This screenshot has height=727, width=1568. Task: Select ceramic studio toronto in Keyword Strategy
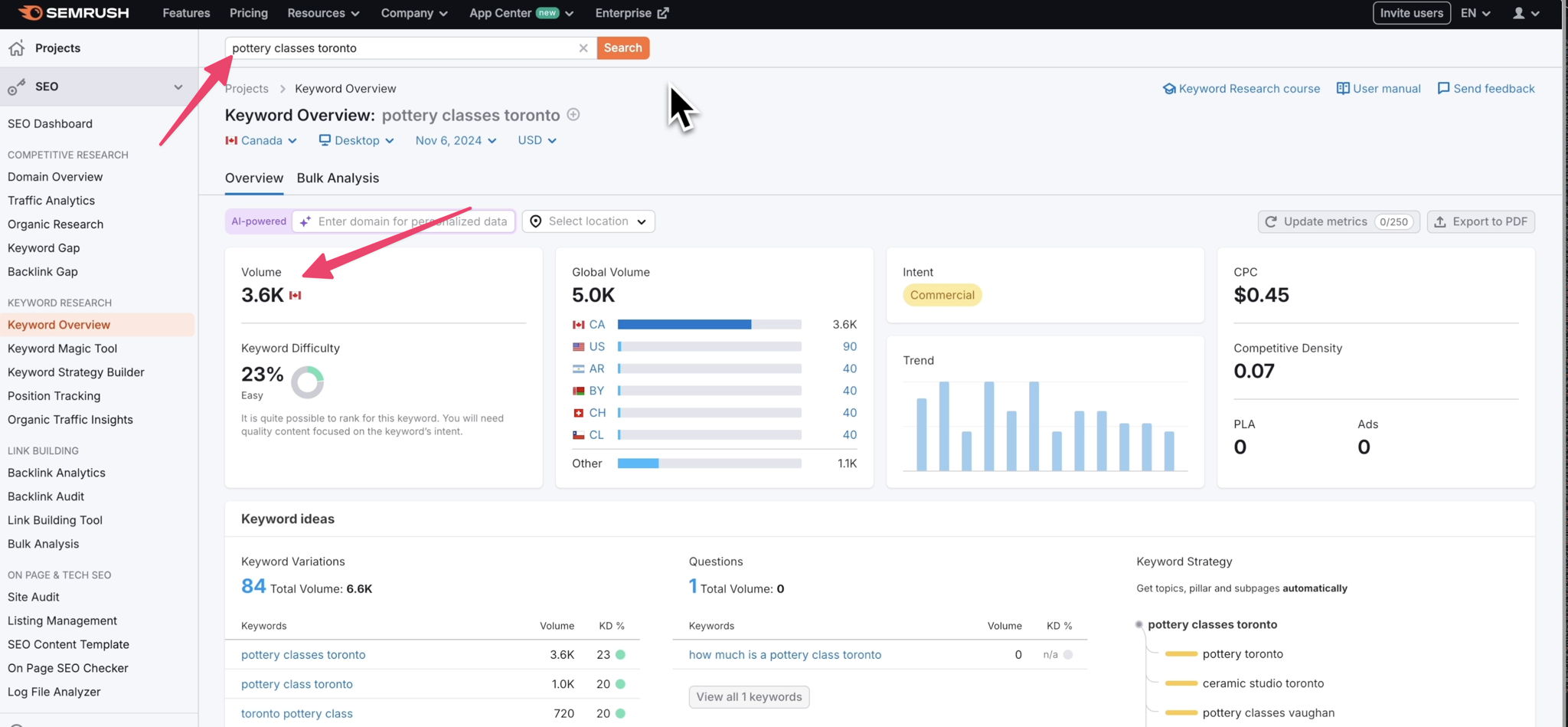tap(1263, 683)
